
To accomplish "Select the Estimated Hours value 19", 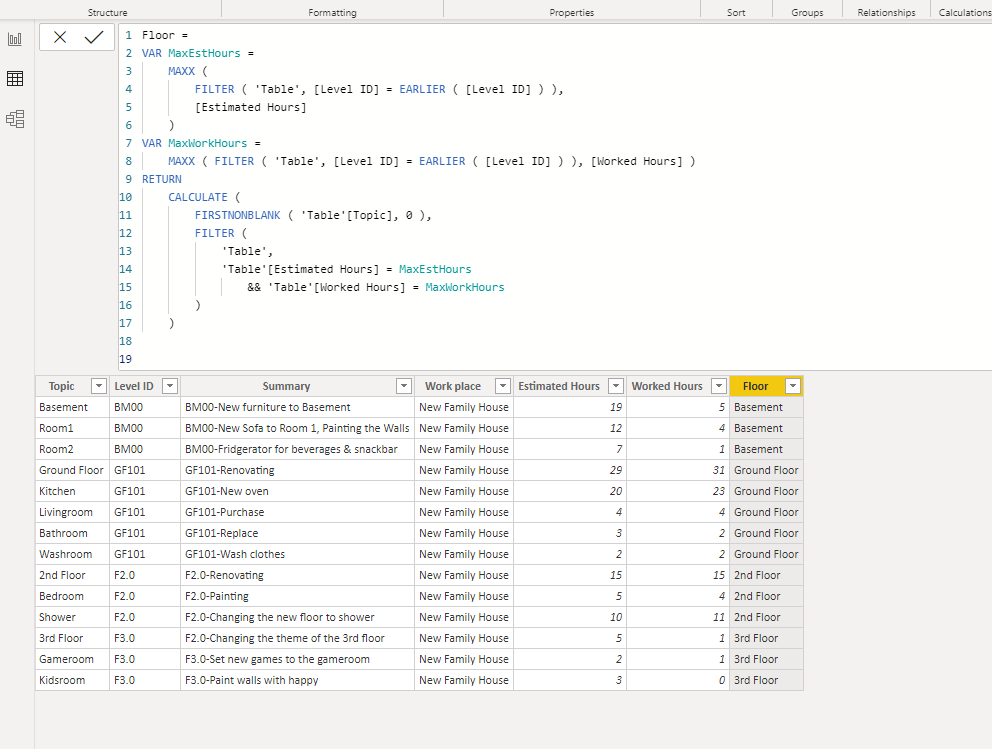I will (569, 407).
